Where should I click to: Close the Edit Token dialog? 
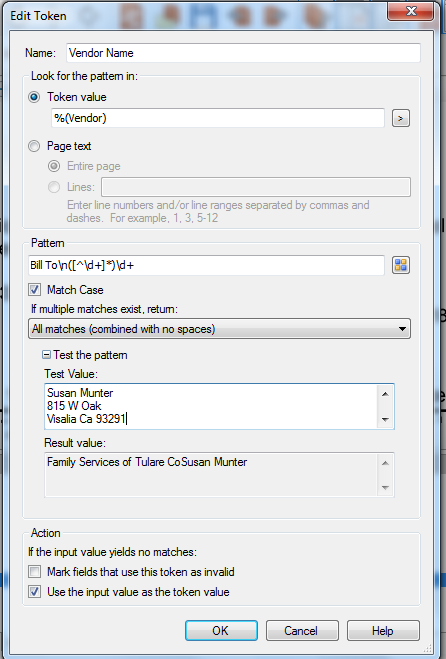coord(410,11)
